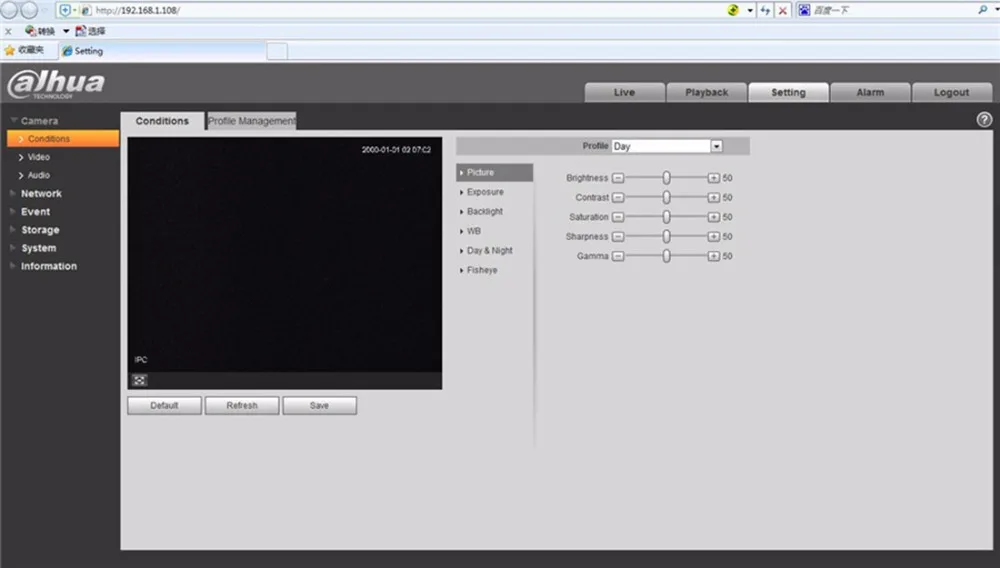1000x568 pixels.
Task: Decrease Sharpness with minus button
Action: point(617,237)
